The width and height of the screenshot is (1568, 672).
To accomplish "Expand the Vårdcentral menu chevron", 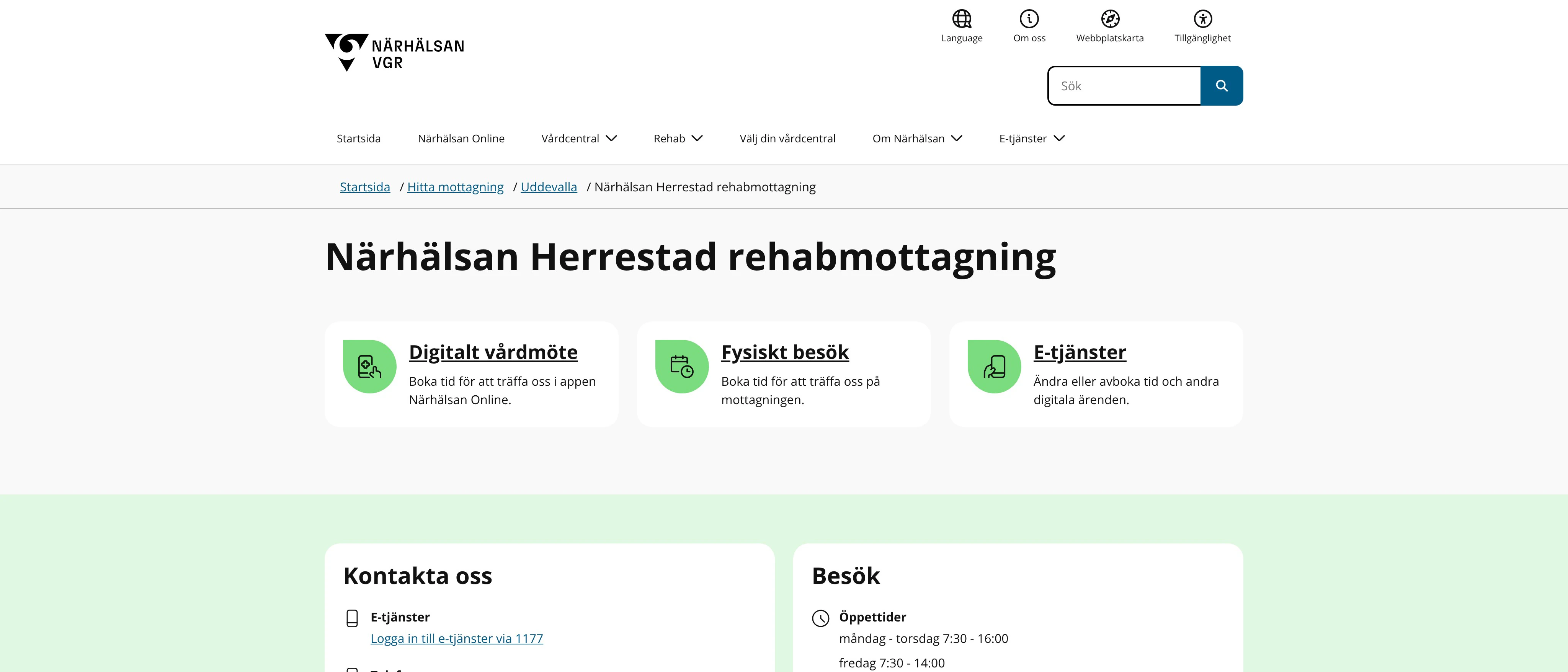I will tap(612, 138).
